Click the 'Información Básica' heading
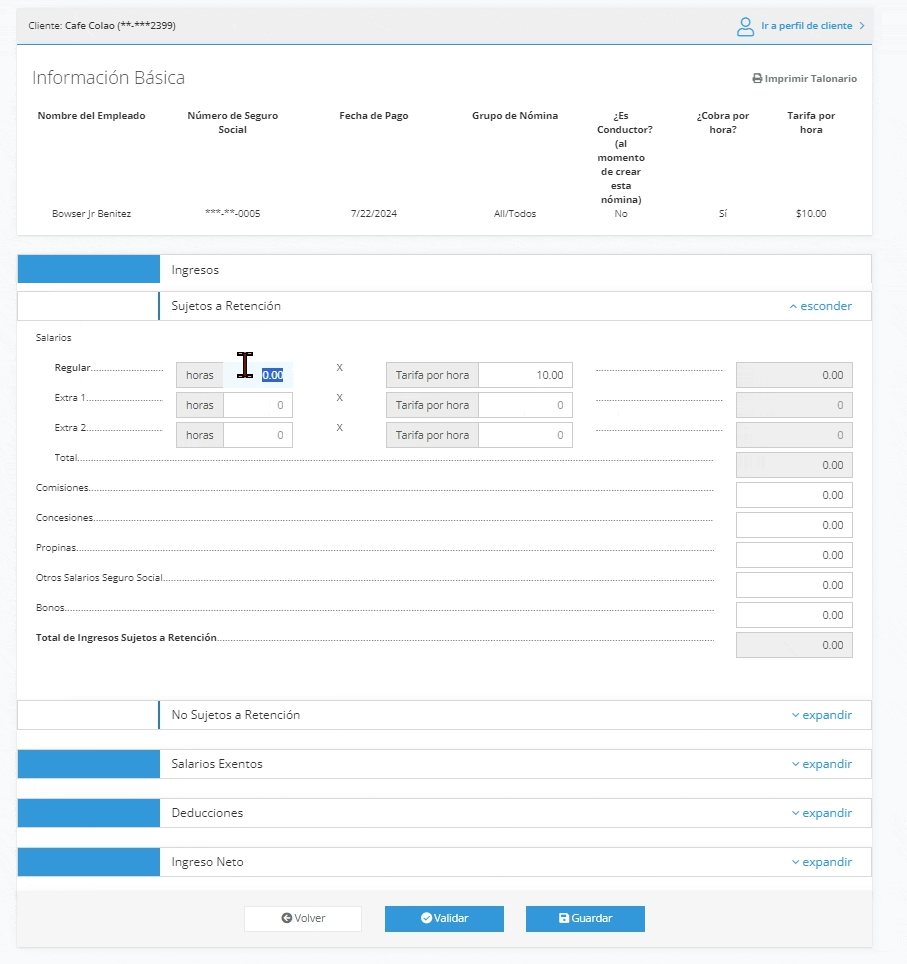Image resolution: width=907 pixels, height=964 pixels. coord(108,77)
